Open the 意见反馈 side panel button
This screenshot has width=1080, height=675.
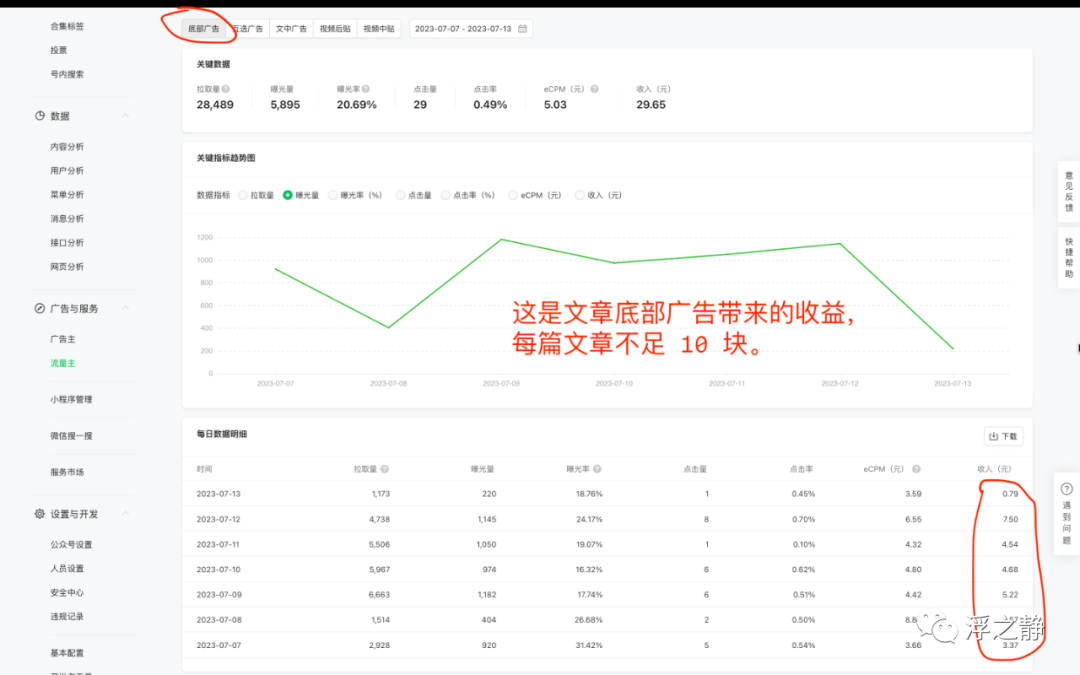[1069, 191]
